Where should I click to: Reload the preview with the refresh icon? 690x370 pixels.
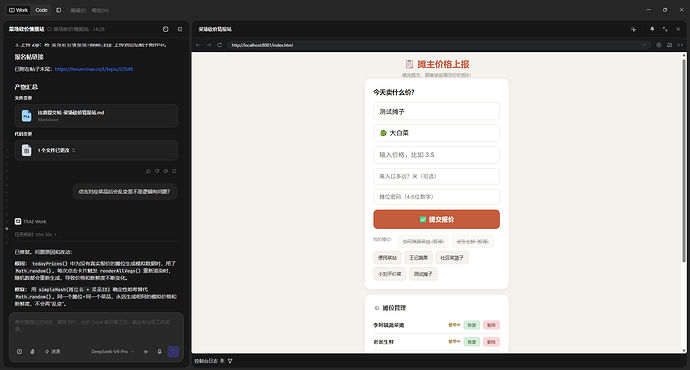pos(220,45)
